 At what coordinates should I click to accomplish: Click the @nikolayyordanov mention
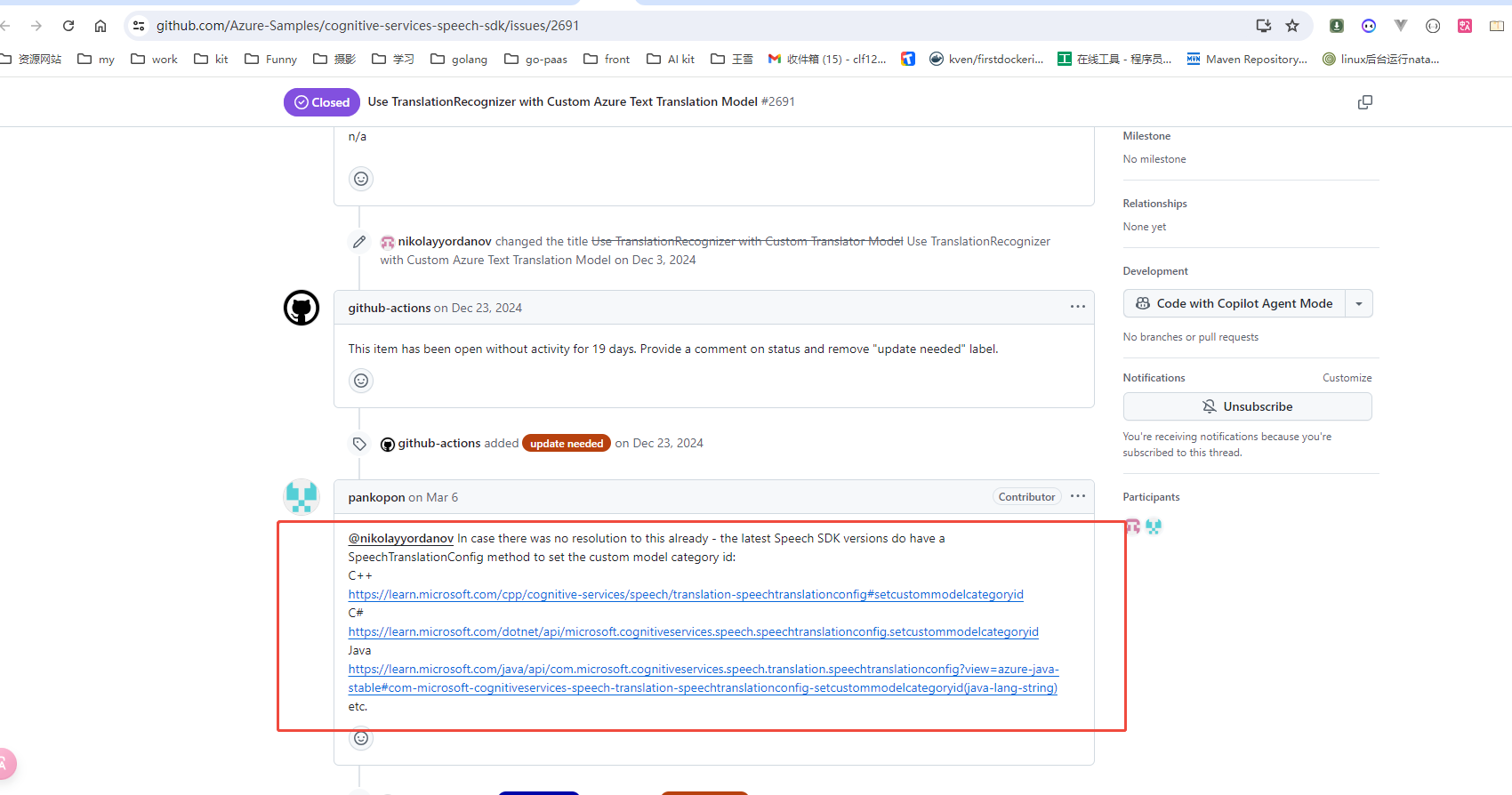click(401, 538)
